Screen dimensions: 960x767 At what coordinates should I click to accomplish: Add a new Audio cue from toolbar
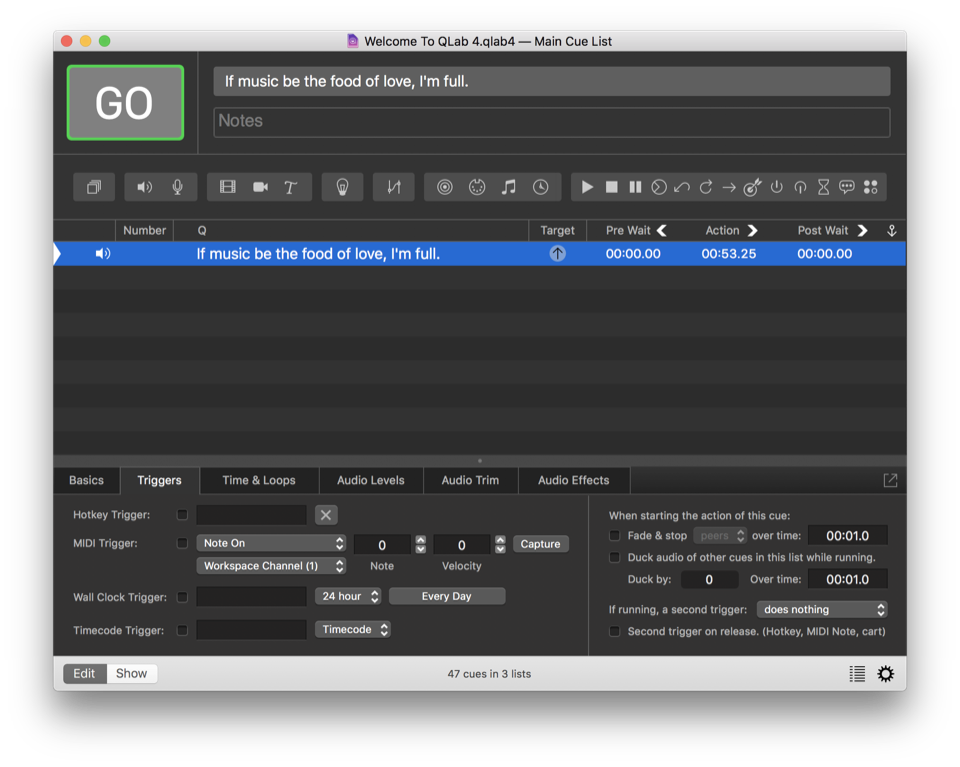(145, 187)
